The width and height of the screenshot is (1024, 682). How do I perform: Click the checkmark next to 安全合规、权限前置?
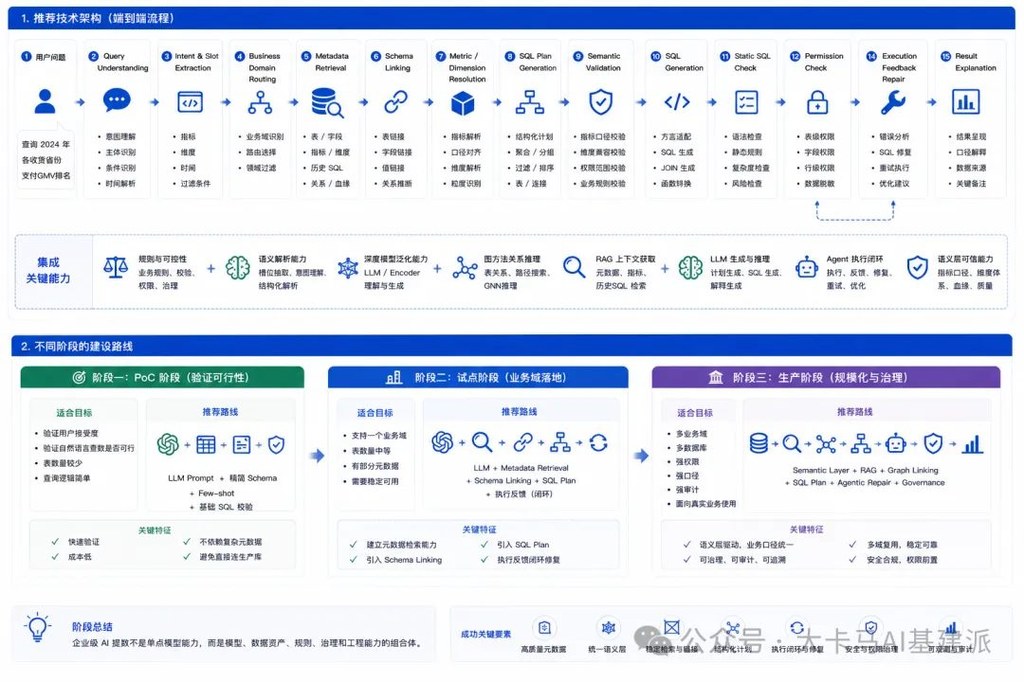point(852,559)
